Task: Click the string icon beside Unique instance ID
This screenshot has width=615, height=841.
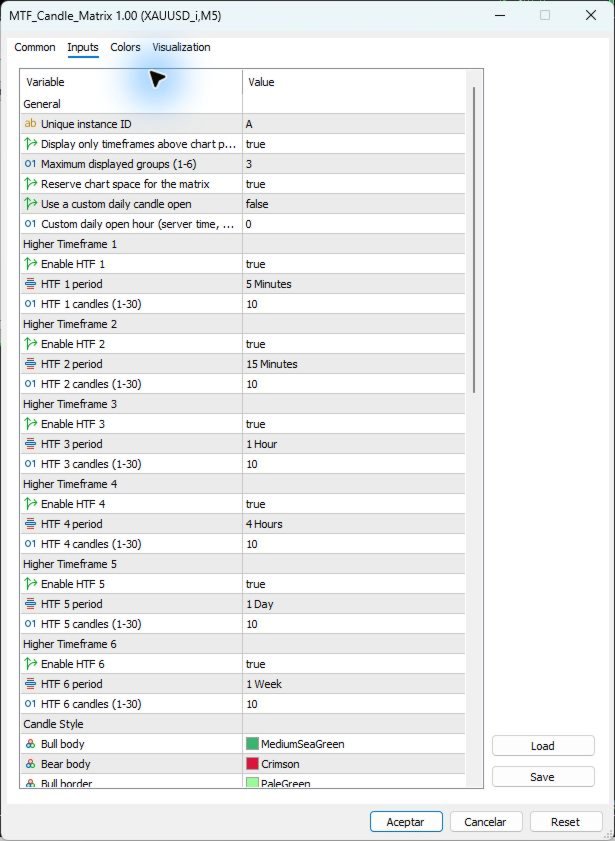Action: 31,124
